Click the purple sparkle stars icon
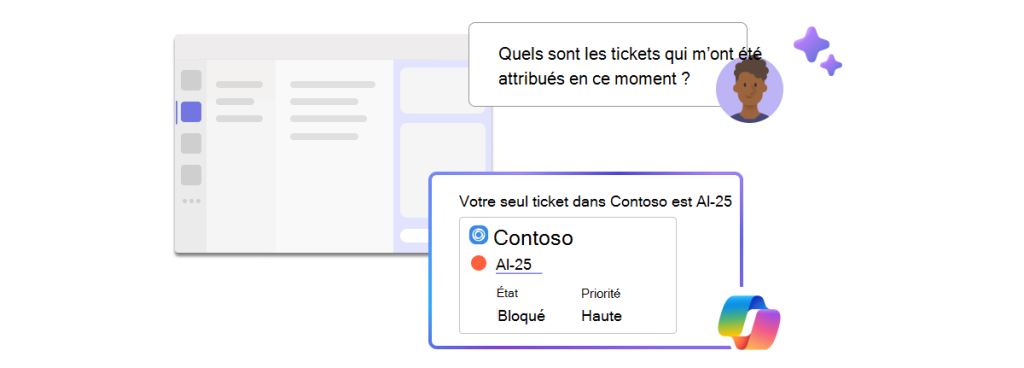 point(817,51)
